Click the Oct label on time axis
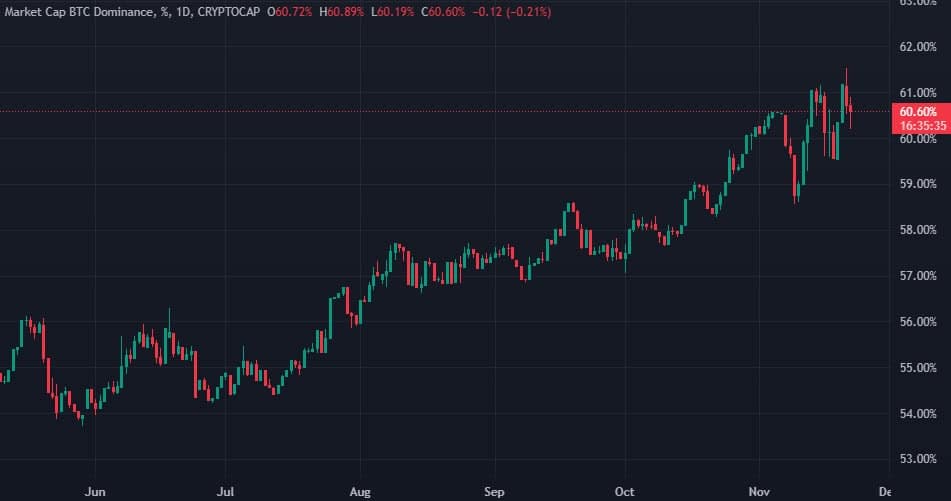The width and height of the screenshot is (951, 501). point(625,492)
